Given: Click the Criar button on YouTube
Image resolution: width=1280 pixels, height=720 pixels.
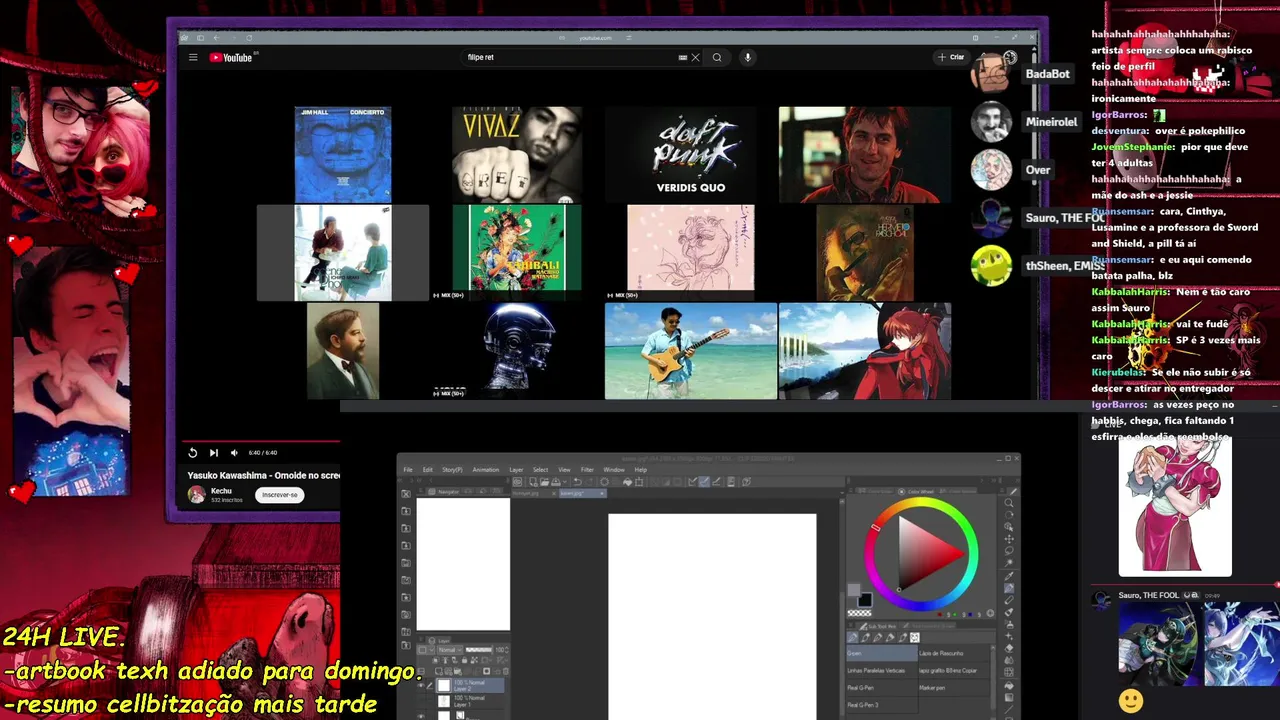Looking at the screenshot, I should 951,57.
